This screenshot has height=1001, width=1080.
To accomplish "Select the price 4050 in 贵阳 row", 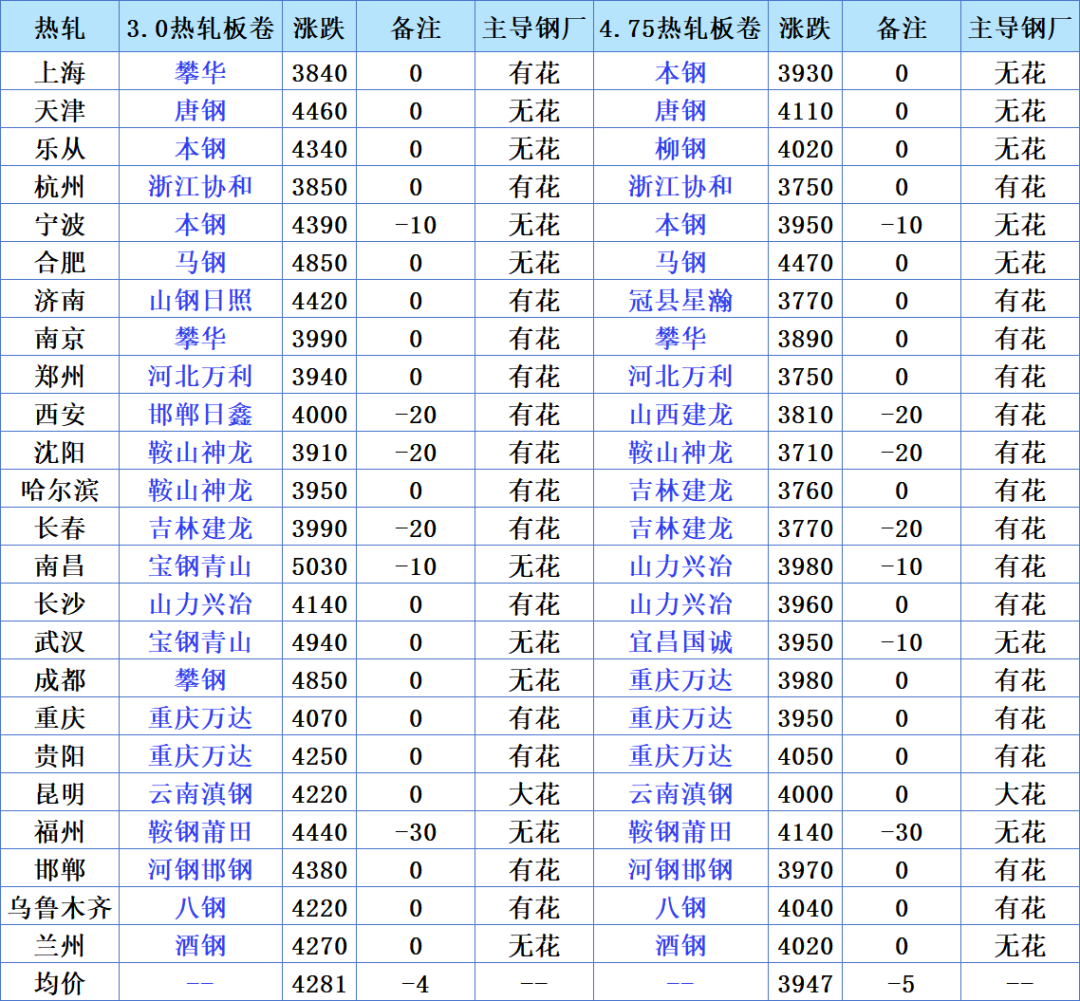I will [x=805, y=756].
